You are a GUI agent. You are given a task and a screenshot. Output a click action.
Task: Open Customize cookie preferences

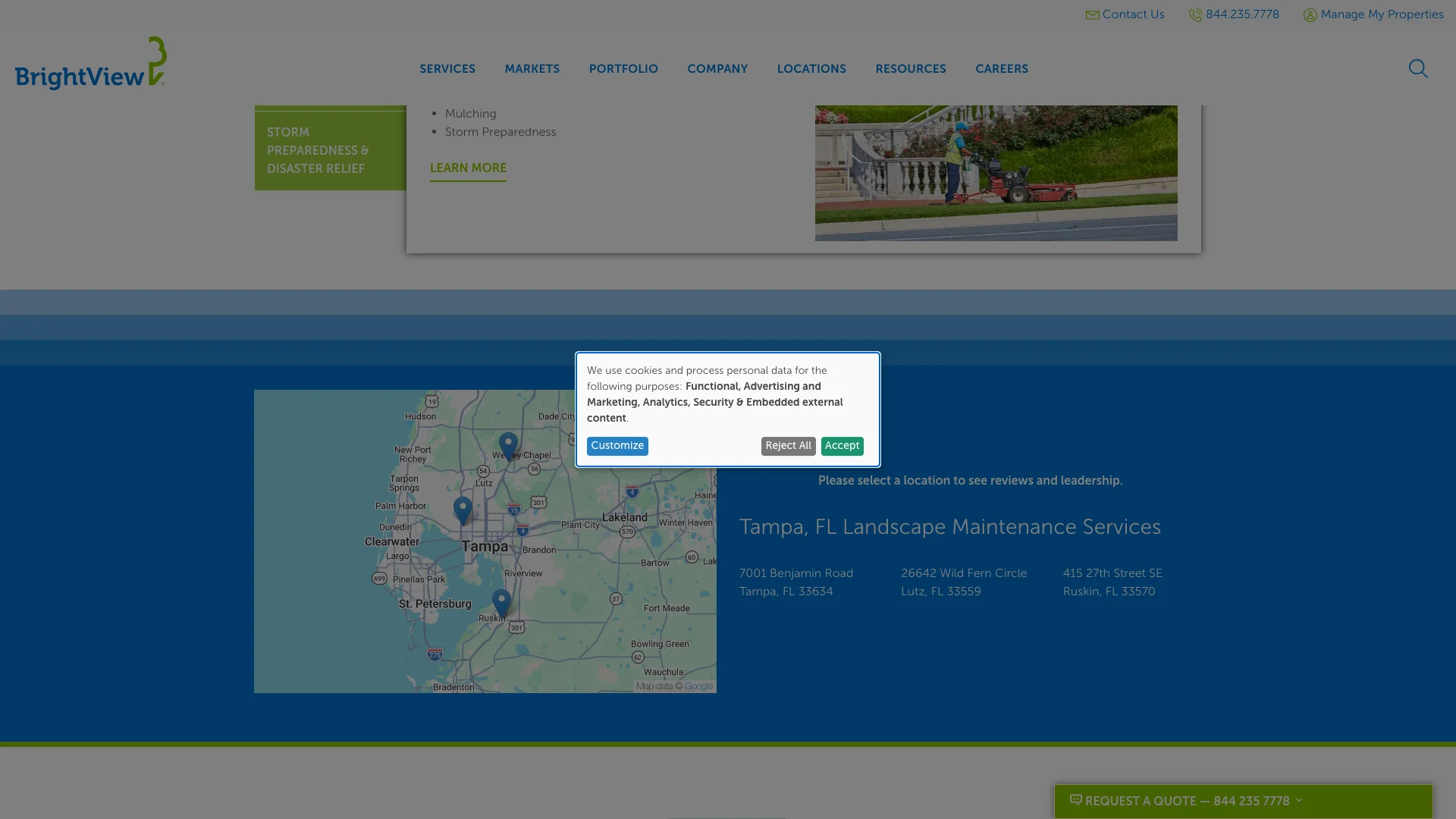[x=617, y=446]
